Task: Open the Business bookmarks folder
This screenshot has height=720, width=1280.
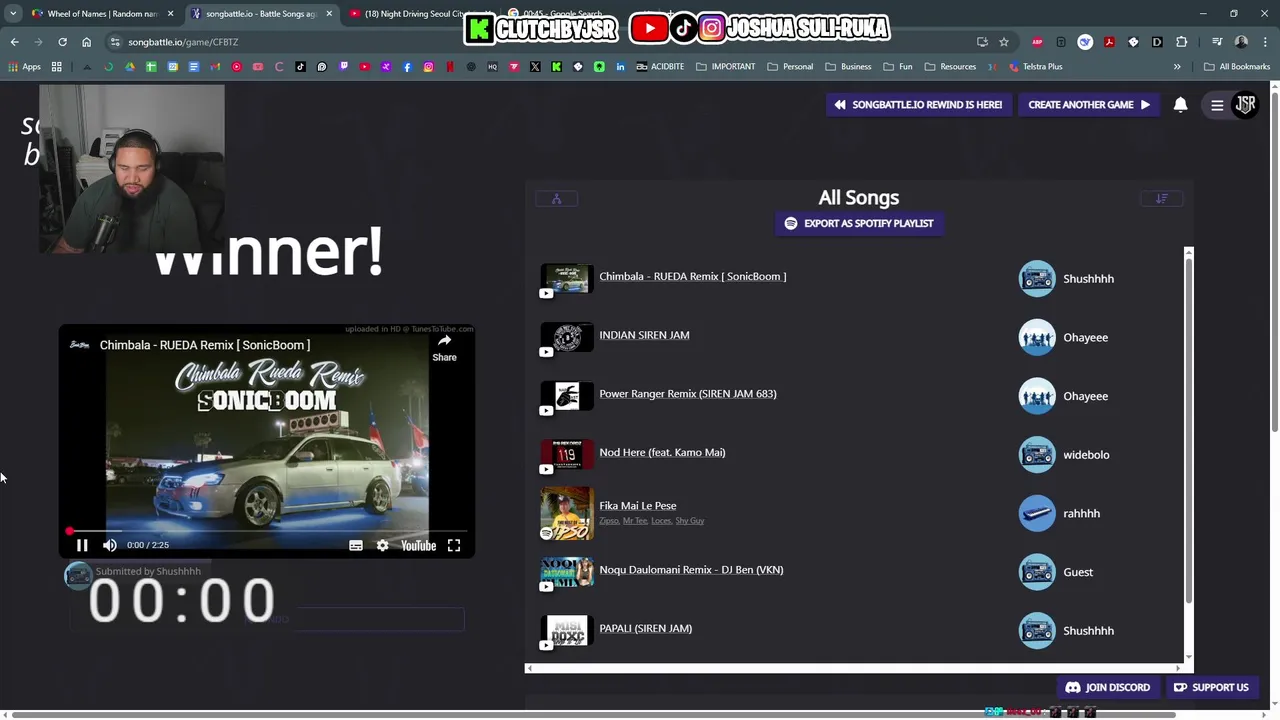Action: pos(848,66)
